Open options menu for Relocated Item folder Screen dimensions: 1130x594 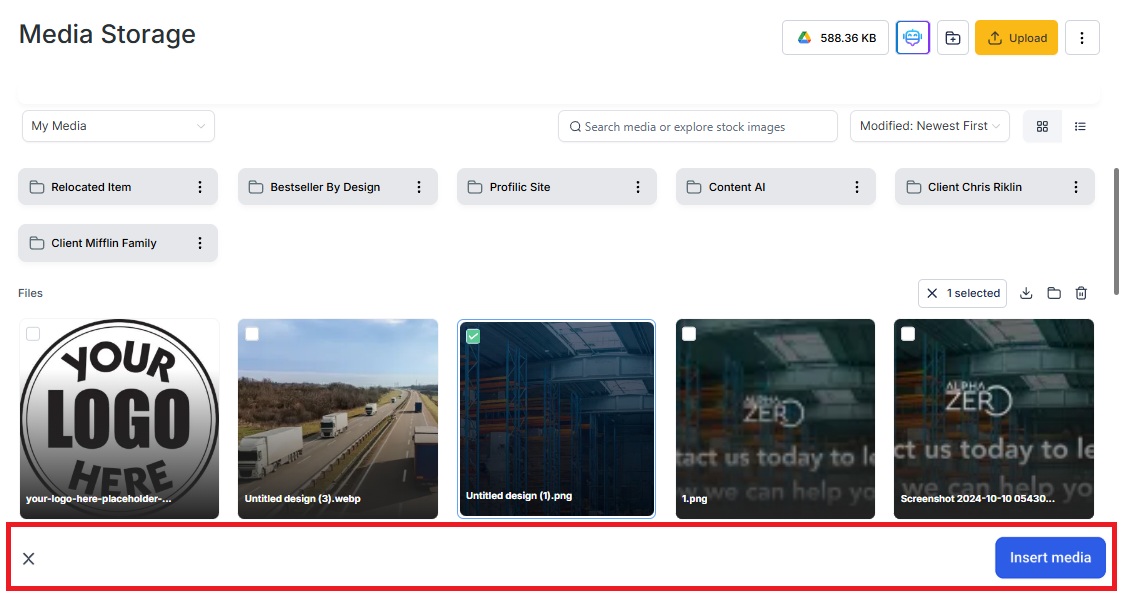[x=200, y=187]
